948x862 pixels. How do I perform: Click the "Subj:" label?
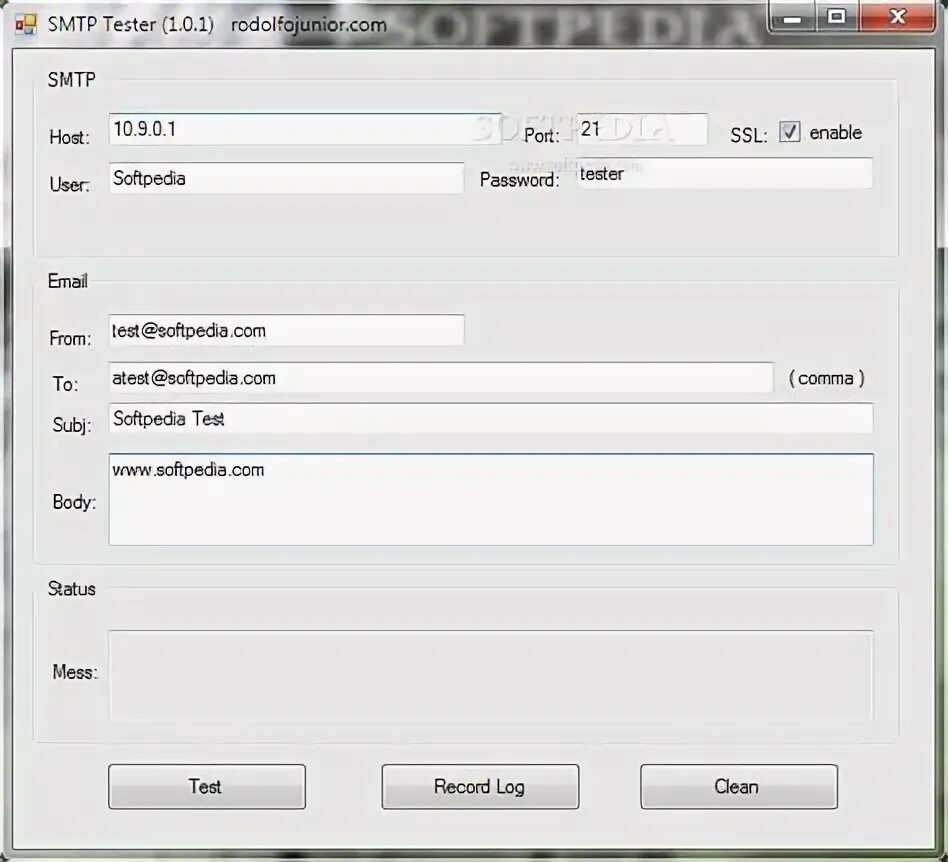[72, 426]
